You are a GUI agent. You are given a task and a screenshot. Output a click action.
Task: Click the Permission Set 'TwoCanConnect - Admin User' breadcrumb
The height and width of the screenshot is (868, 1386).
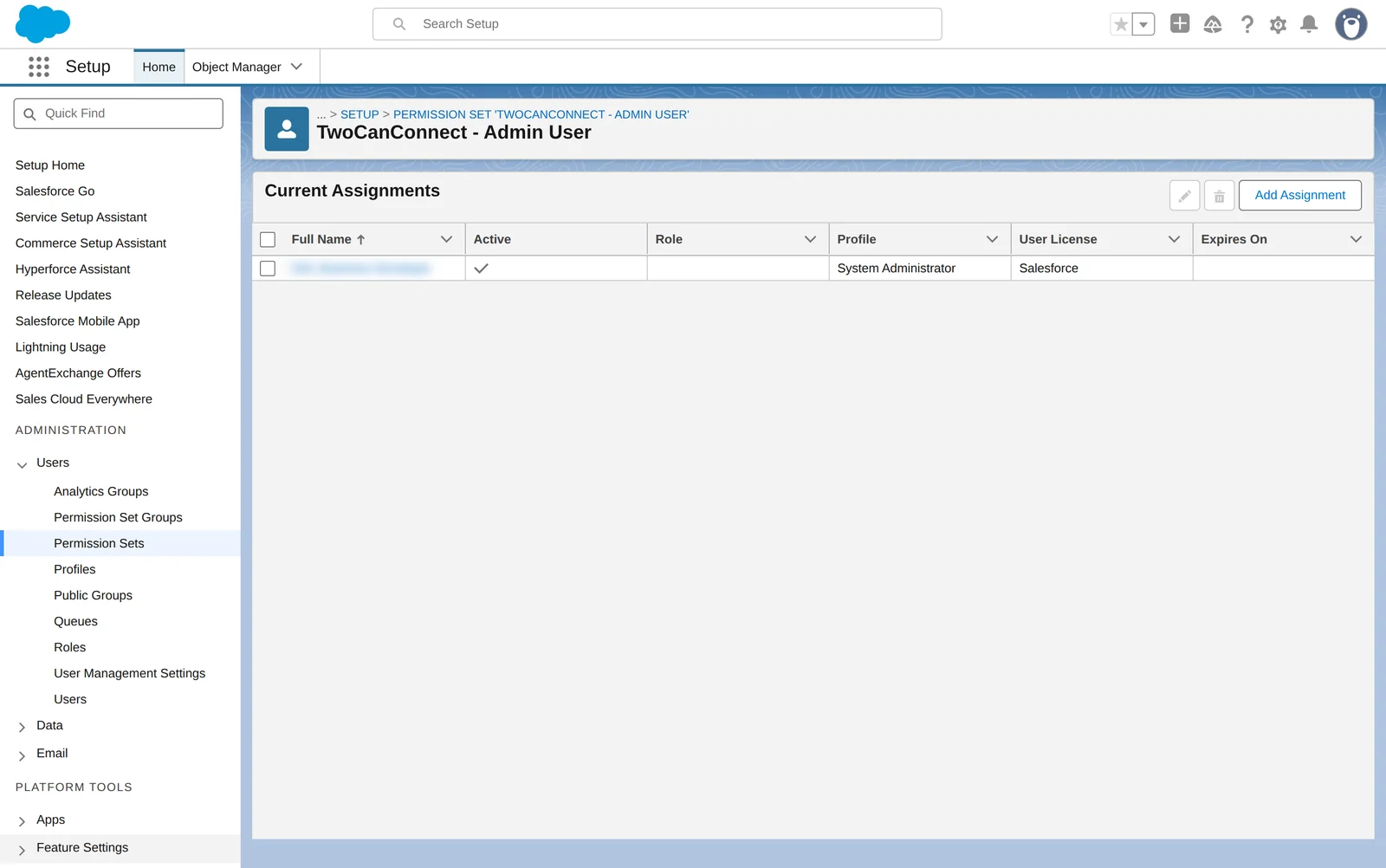[x=541, y=114]
